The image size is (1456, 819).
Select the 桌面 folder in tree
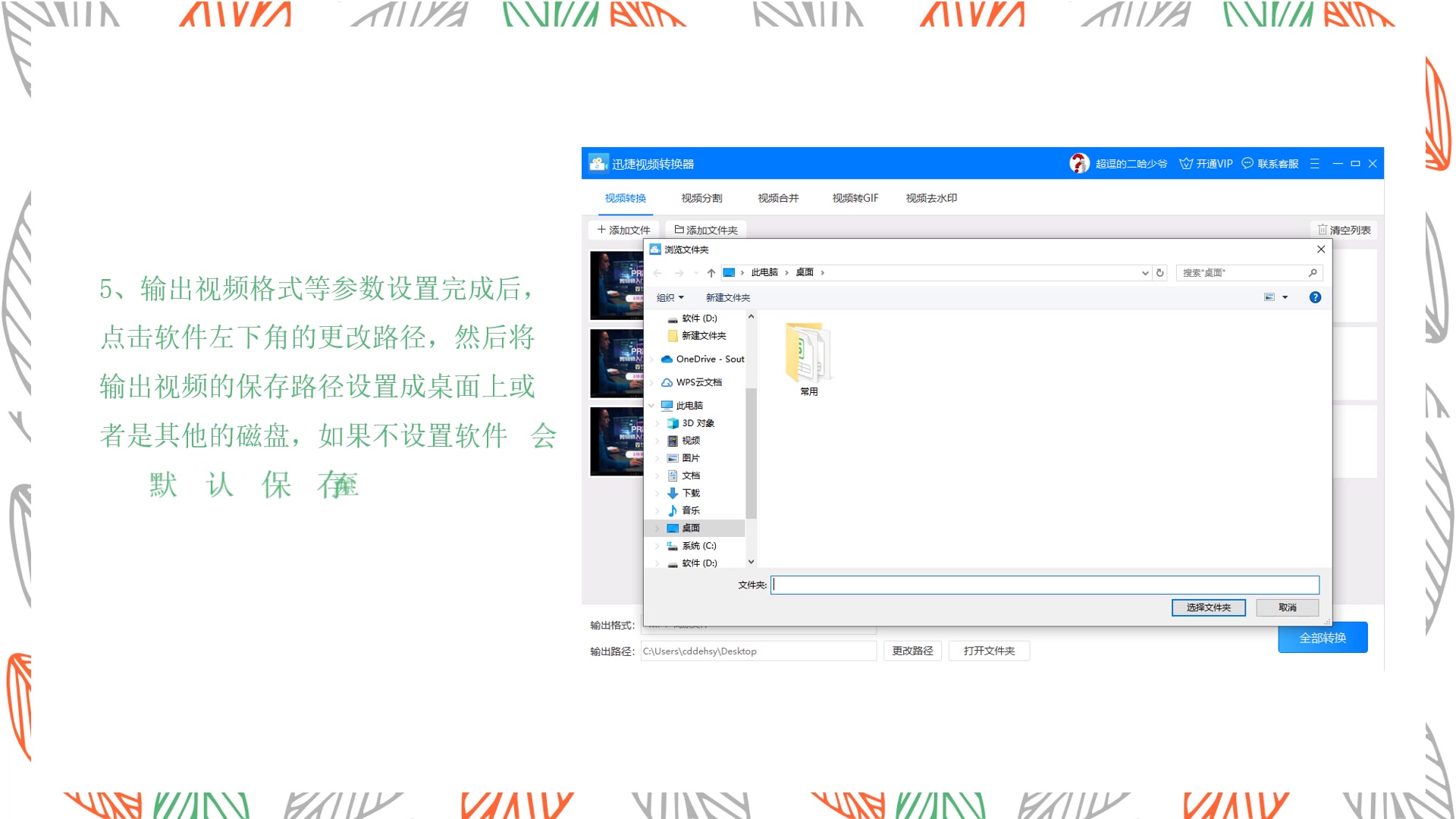coord(689,527)
